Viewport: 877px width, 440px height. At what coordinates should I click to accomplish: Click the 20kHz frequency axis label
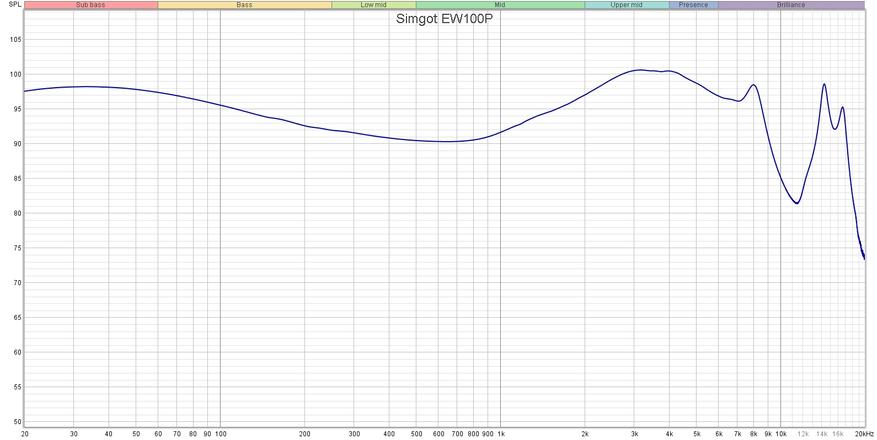(x=864, y=434)
